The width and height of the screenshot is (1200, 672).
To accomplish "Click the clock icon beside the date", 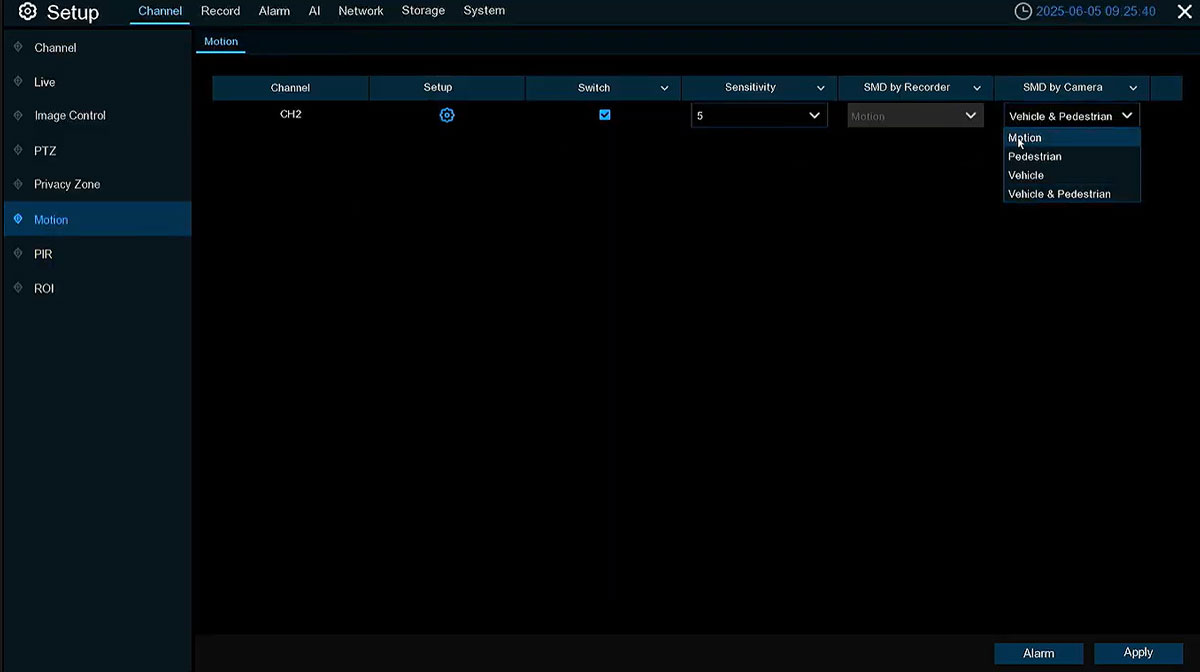I will [x=1022, y=12].
